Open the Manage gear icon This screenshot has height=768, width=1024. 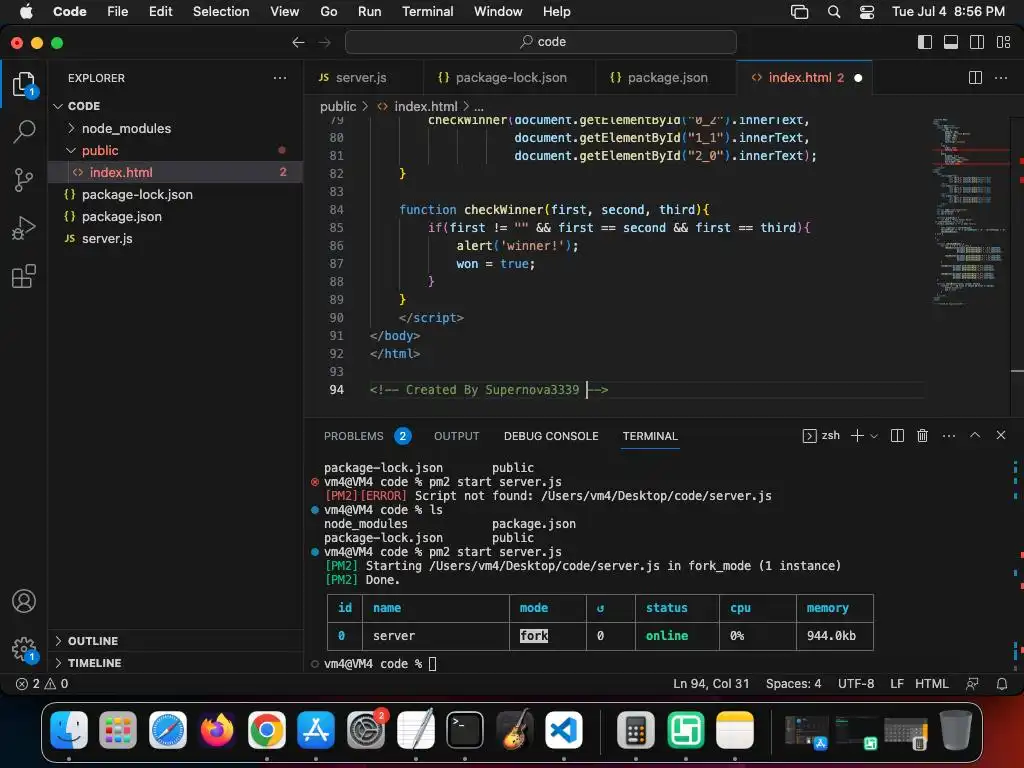pyautogui.click(x=24, y=649)
